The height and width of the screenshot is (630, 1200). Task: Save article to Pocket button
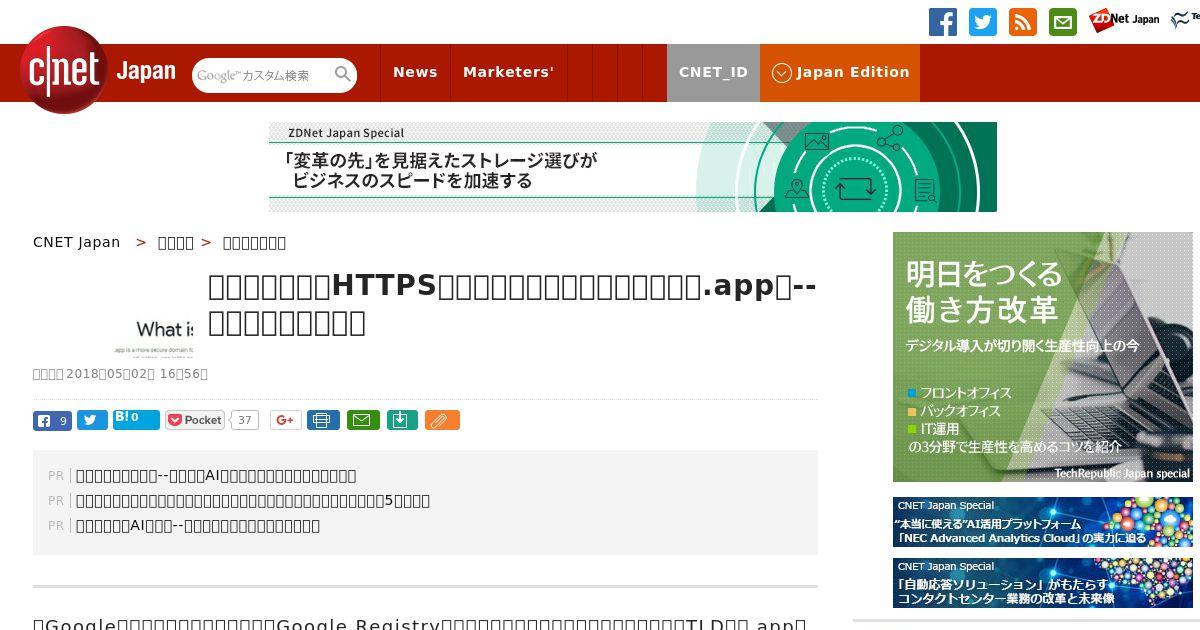click(x=195, y=420)
